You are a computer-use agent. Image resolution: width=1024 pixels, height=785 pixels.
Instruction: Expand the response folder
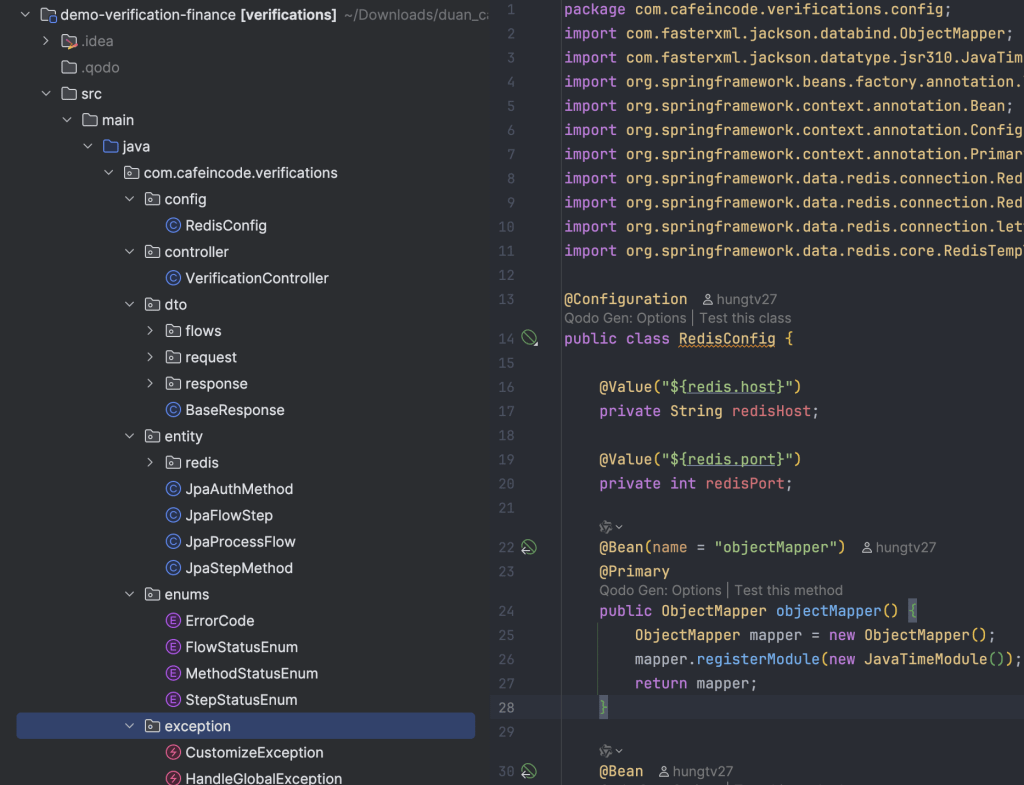tap(150, 383)
